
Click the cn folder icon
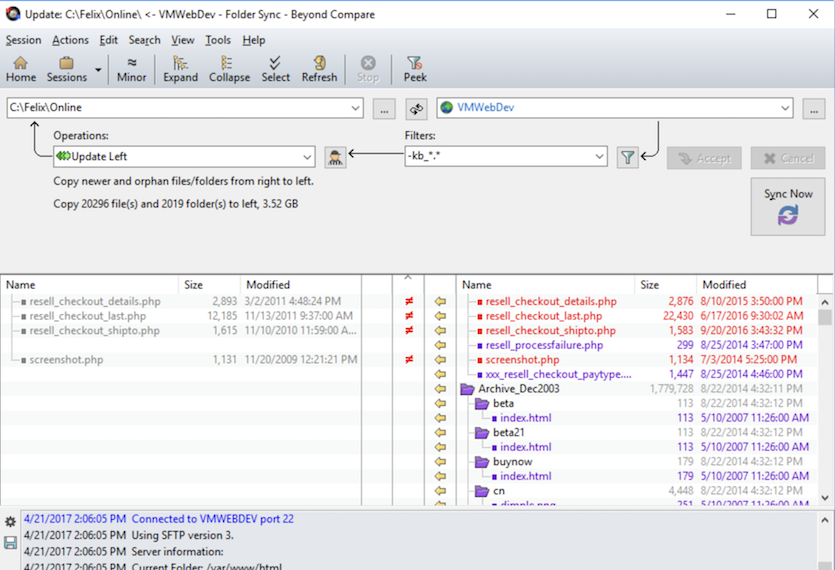[x=482, y=491]
